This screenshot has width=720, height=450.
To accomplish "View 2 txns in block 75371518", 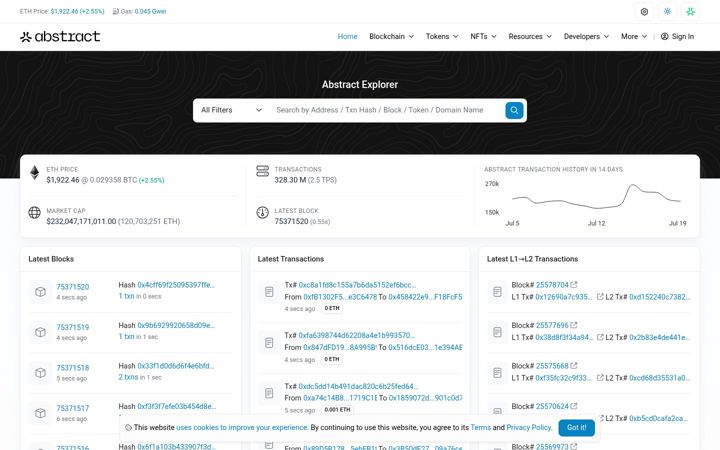I will click(x=128, y=377).
